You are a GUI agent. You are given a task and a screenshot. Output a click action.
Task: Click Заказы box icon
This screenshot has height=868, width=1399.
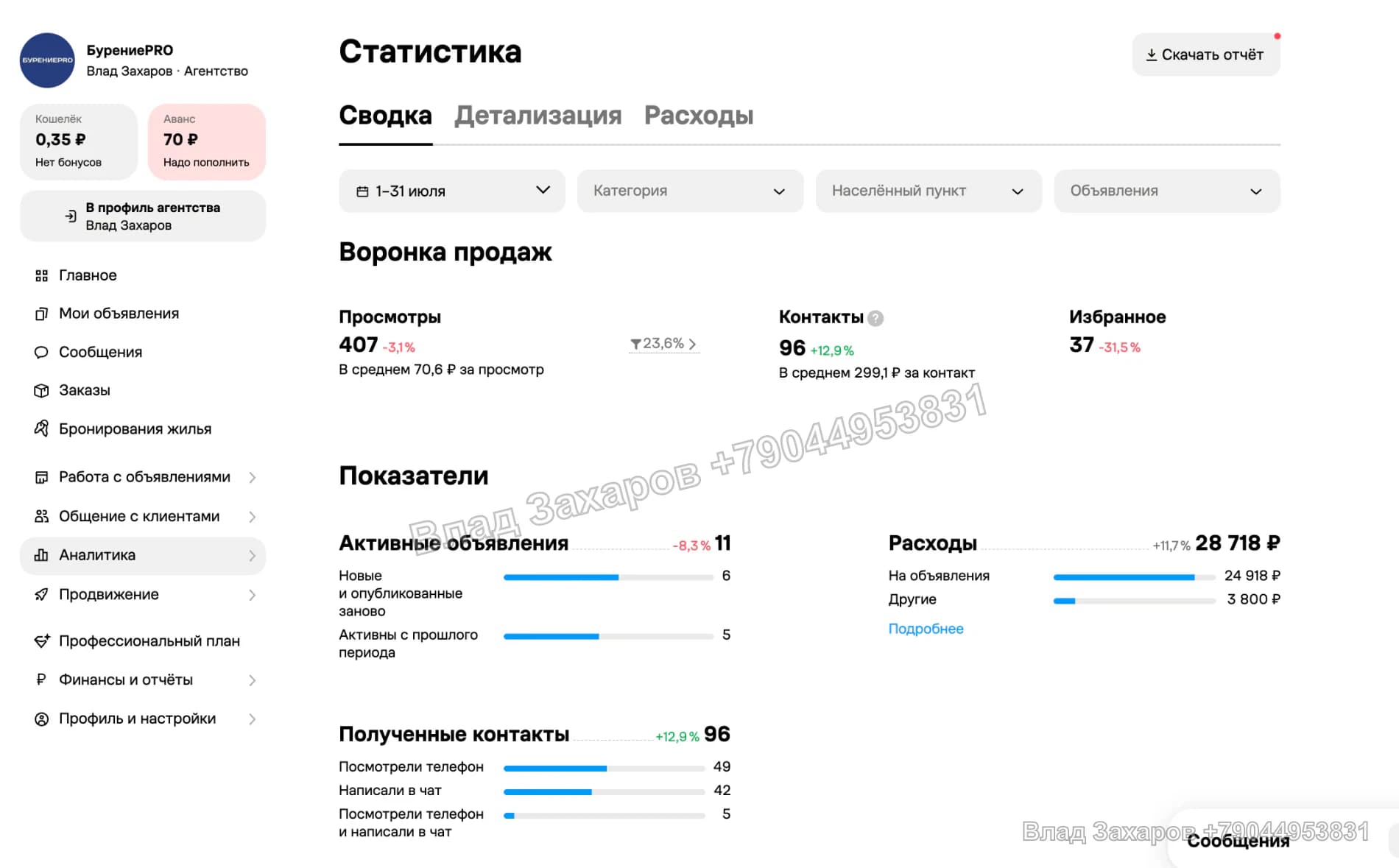click(x=41, y=390)
